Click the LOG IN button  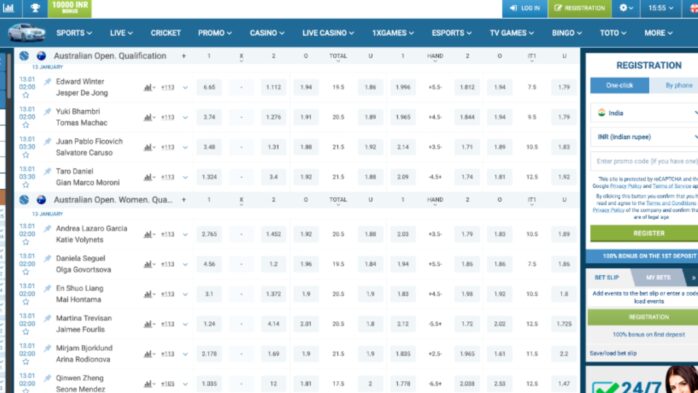coord(525,8)
